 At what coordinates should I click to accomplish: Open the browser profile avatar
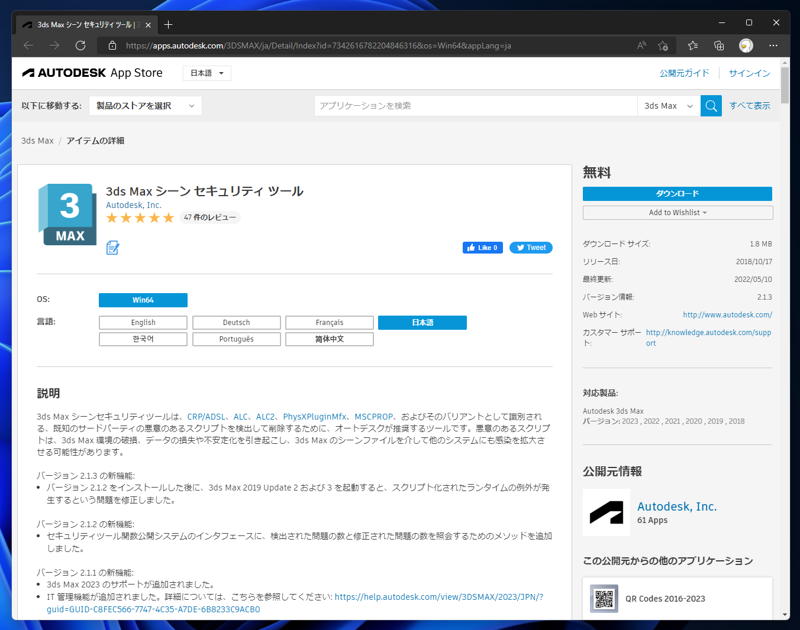pyautogui.click(x=746, y=45)
